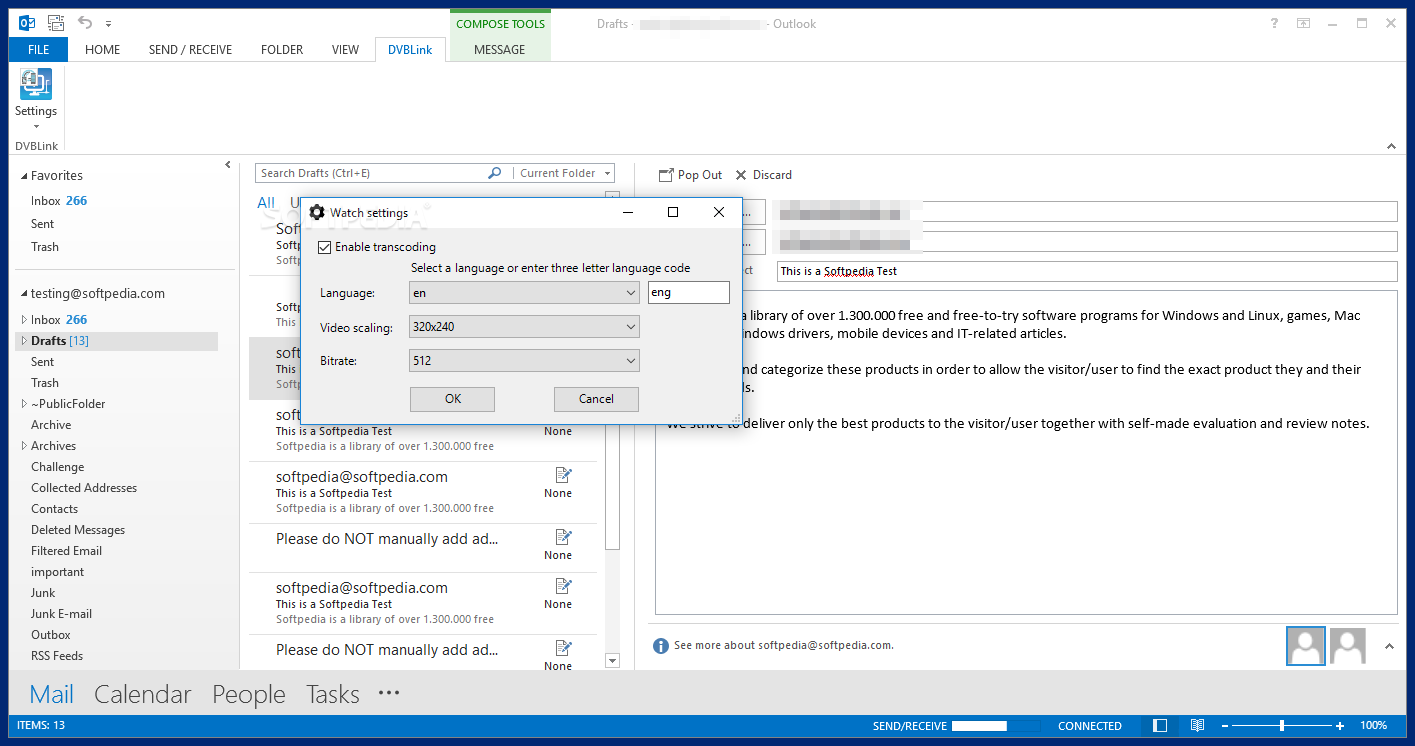Viewport: 1415px width, 746px height.
Task: Click the Subject field 'This is a Softpedia Test'
Action: tap(1087, 271)
